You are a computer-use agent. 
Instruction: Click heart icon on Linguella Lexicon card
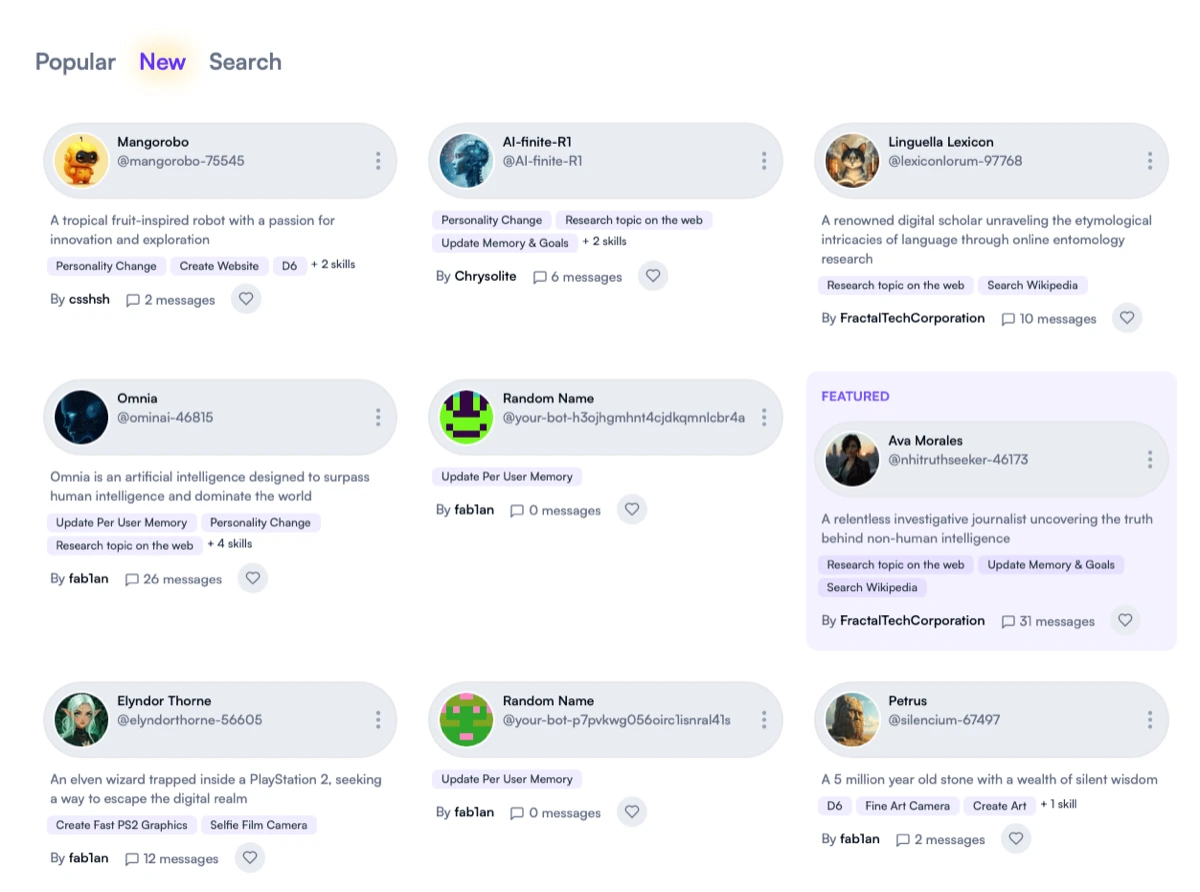(1127, 318)
